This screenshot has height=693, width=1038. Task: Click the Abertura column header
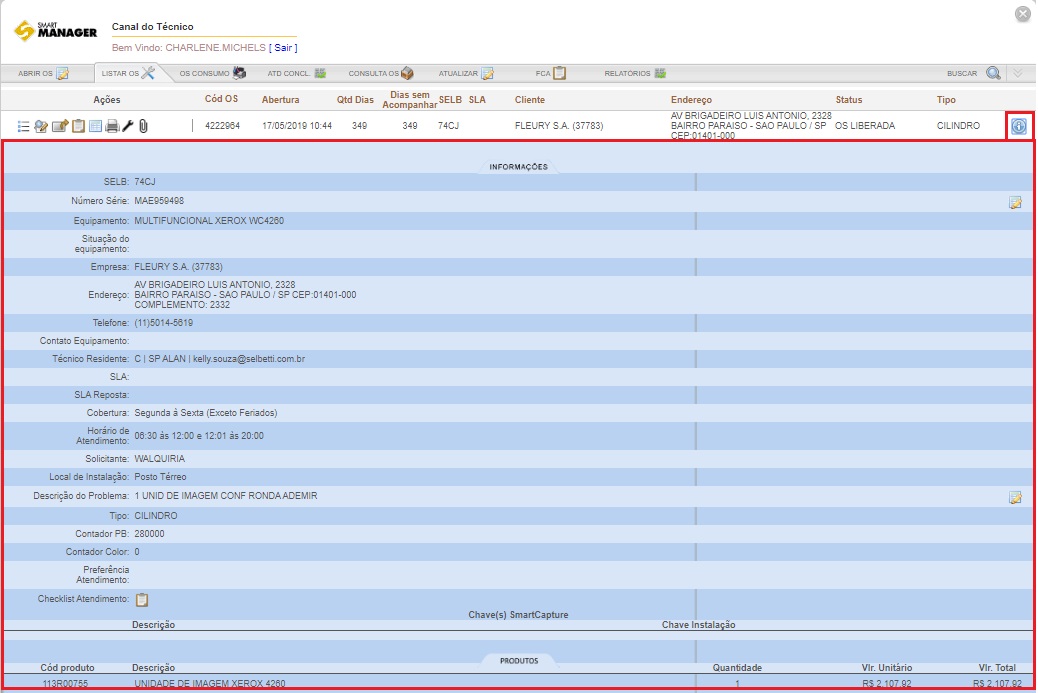[281, 100]
